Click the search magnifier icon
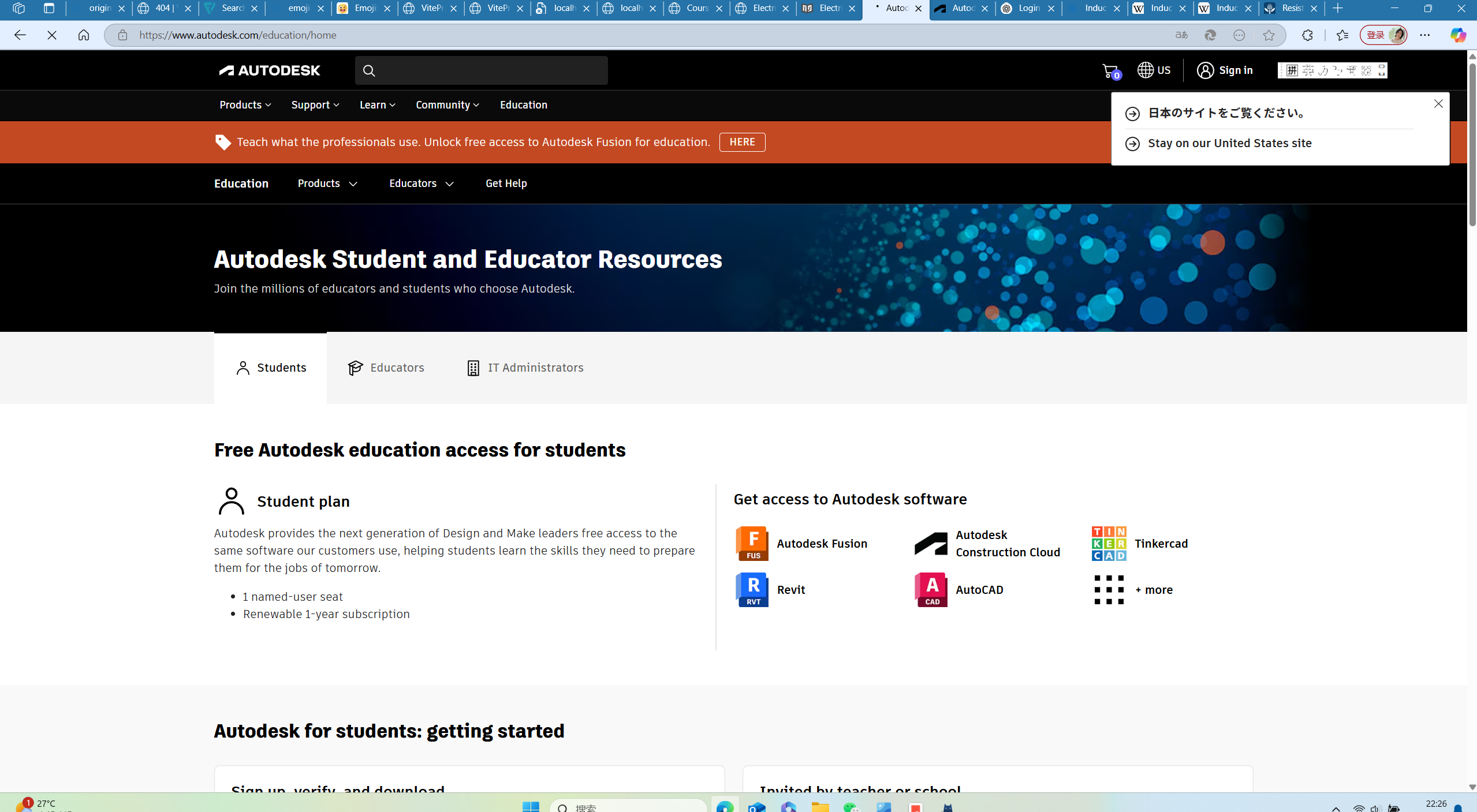Viewport: 1477px width, 812px height. [x=369, y=70]
